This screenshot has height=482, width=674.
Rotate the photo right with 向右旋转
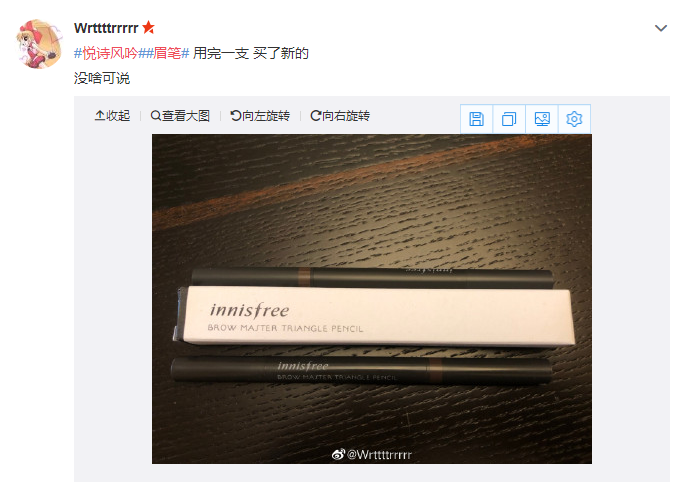(x=340, y=116)
